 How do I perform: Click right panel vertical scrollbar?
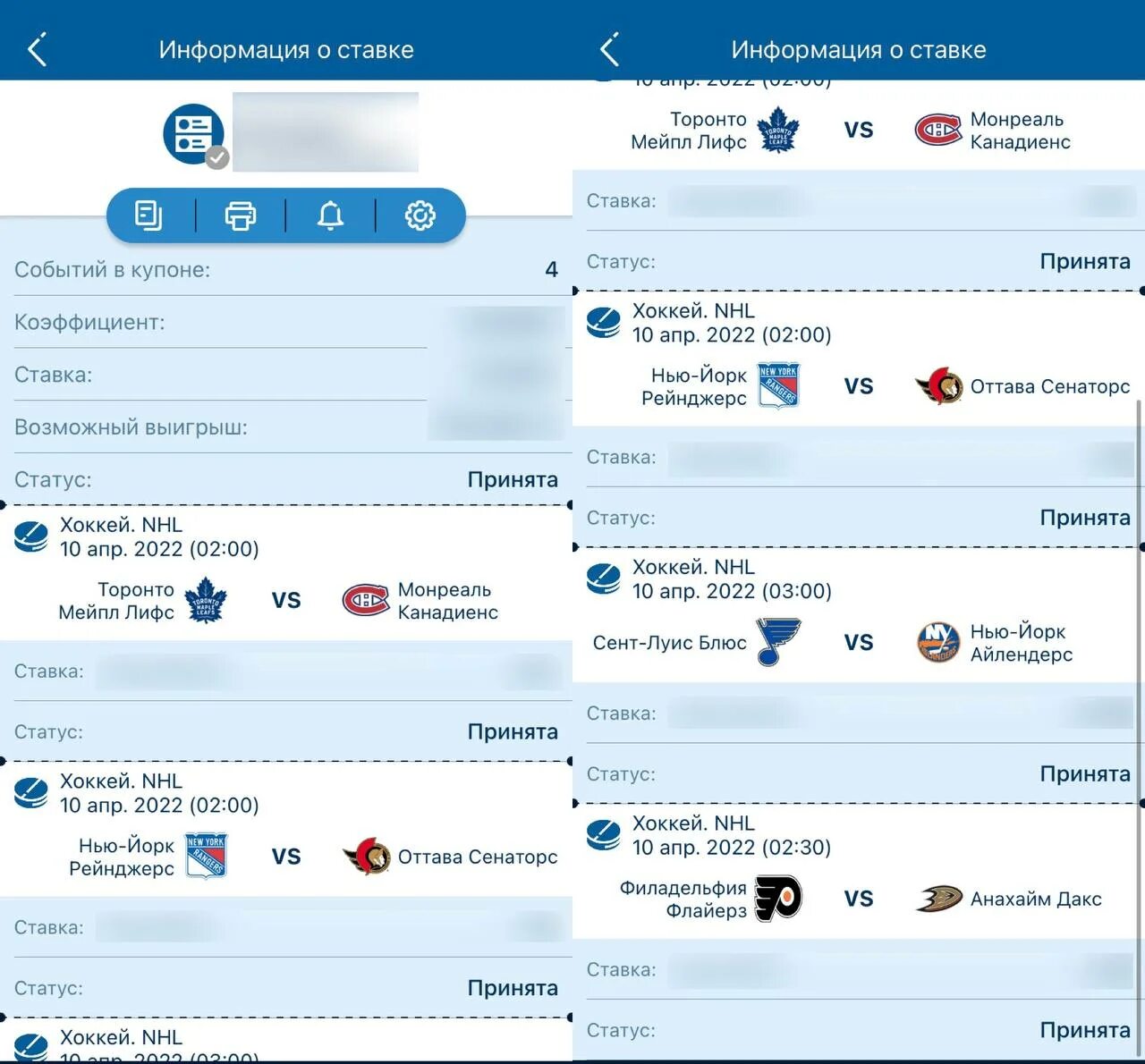pyautogui.click(x=1139, y=729)
